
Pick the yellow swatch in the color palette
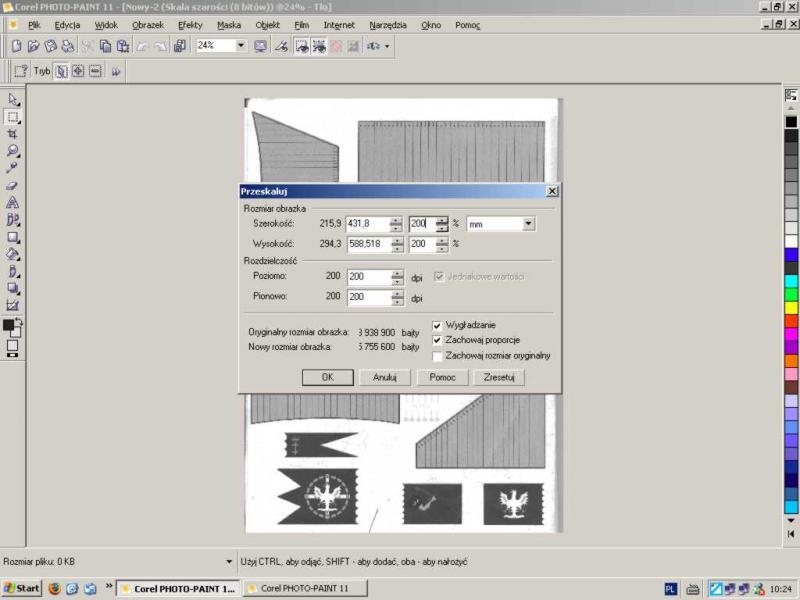[x=791, y=308]
